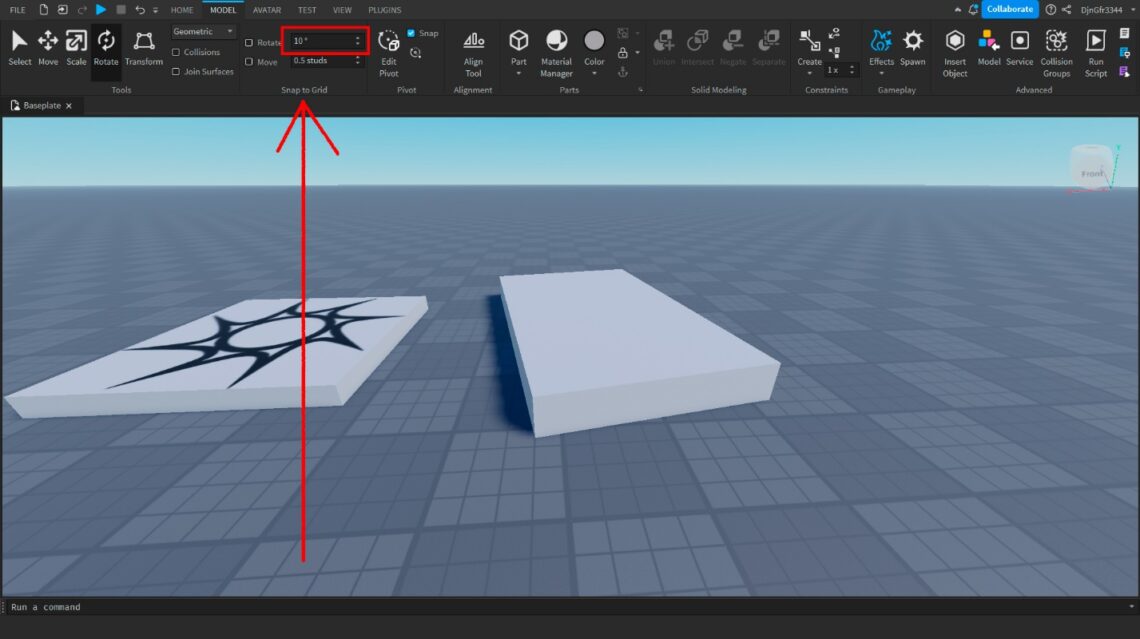
Task: Open the Color dropdown arrow
Action: (594, 70)
